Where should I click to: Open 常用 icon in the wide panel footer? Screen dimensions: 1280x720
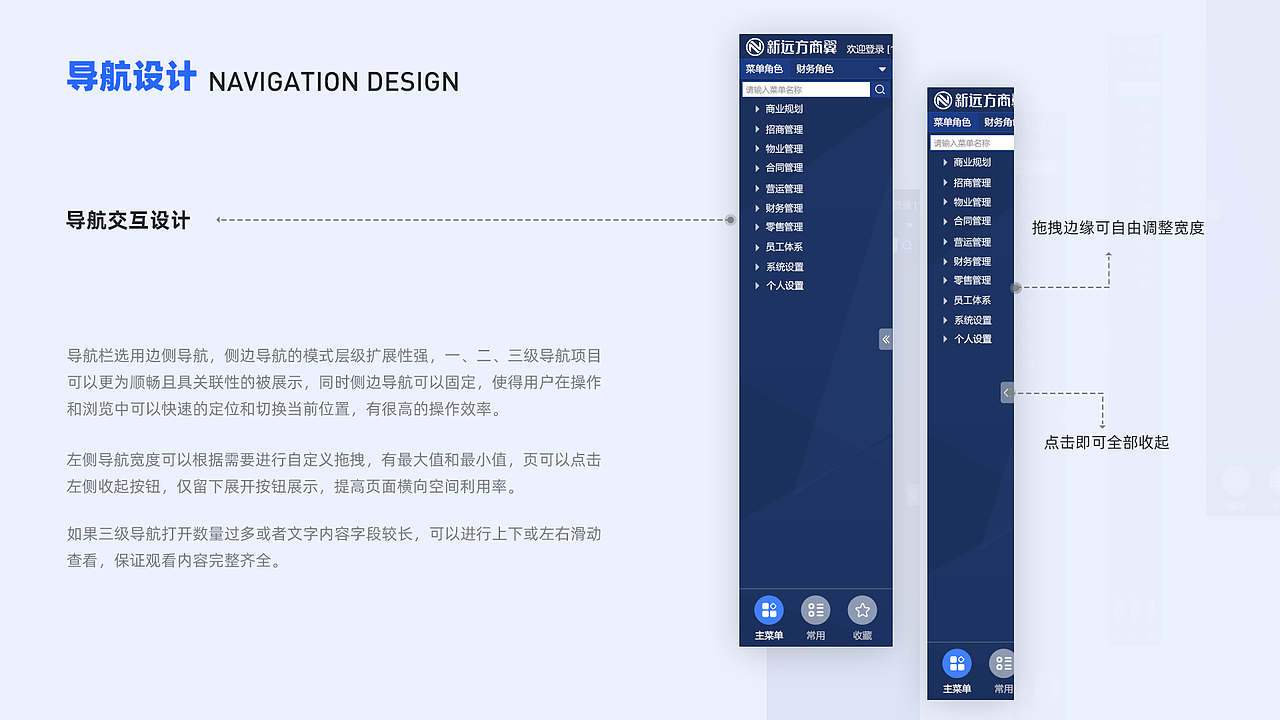(816, 610)
